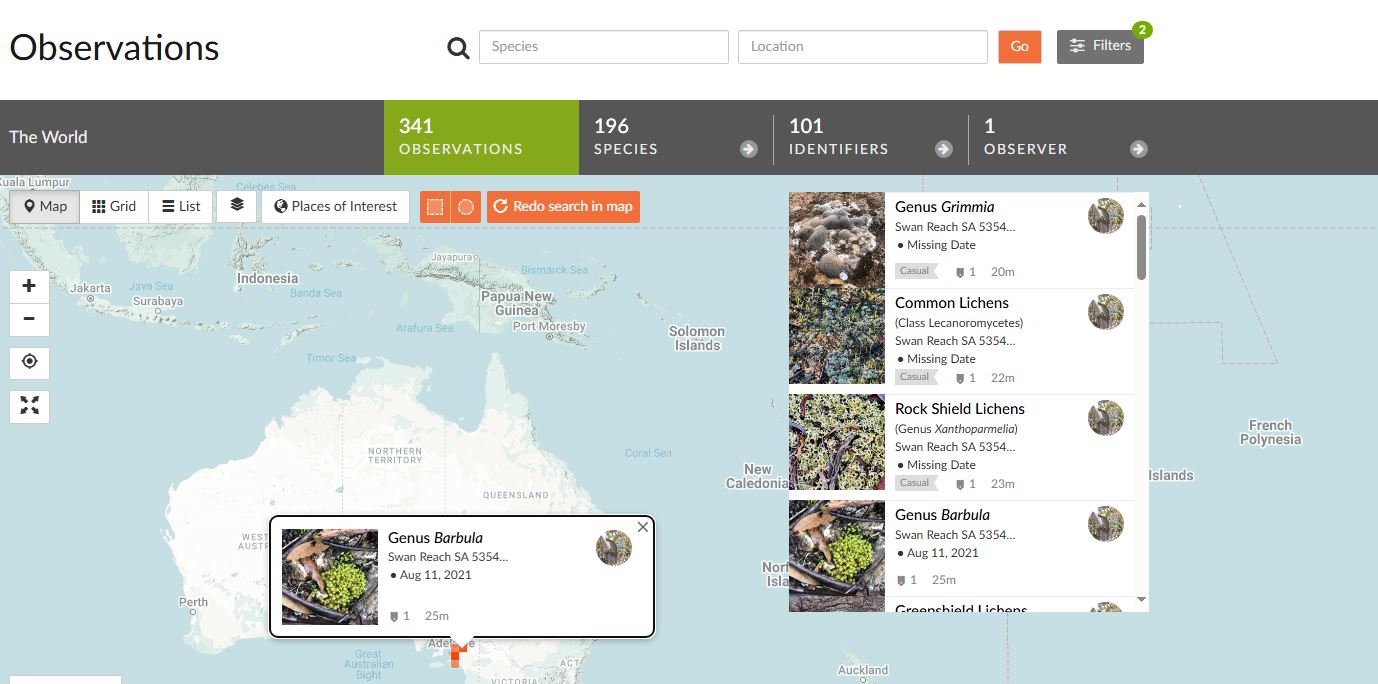Open the Genus Grimmia photo thumbnail
The height and width of the screenshot is (684, 1378).
[x=837, y=240]
